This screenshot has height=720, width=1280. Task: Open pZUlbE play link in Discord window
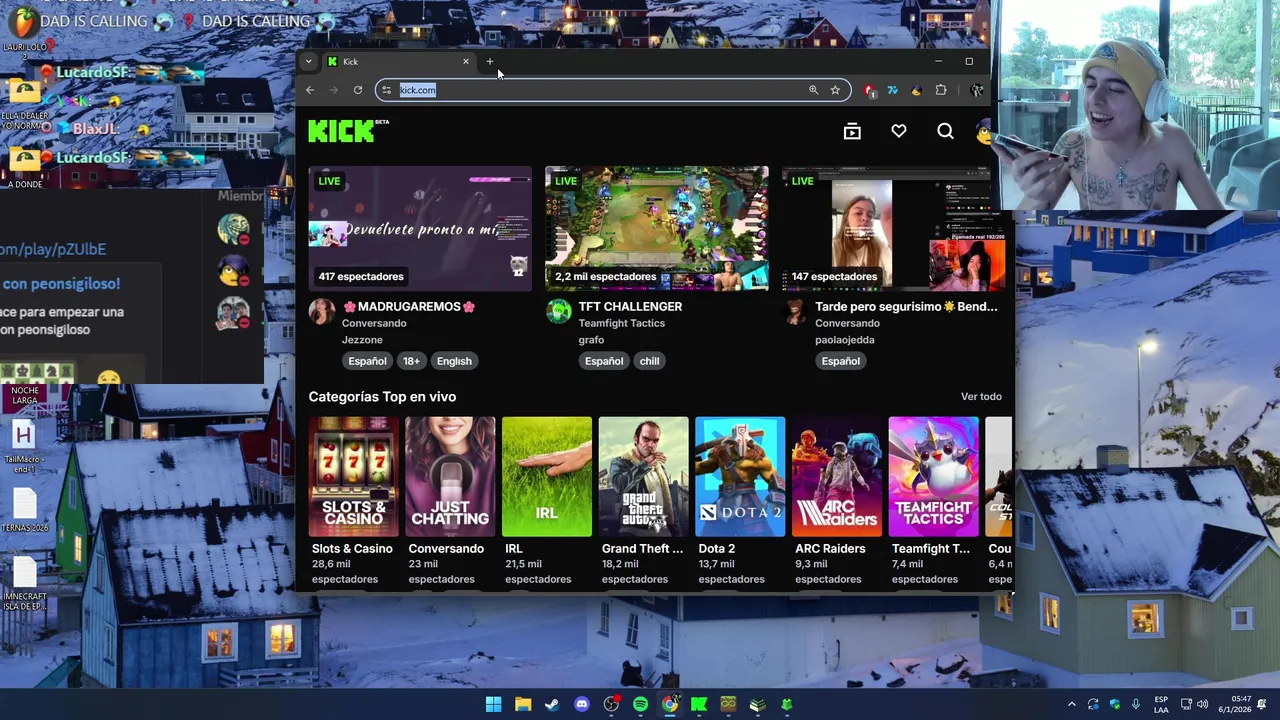pyautogui.click(x=53, y=249)
